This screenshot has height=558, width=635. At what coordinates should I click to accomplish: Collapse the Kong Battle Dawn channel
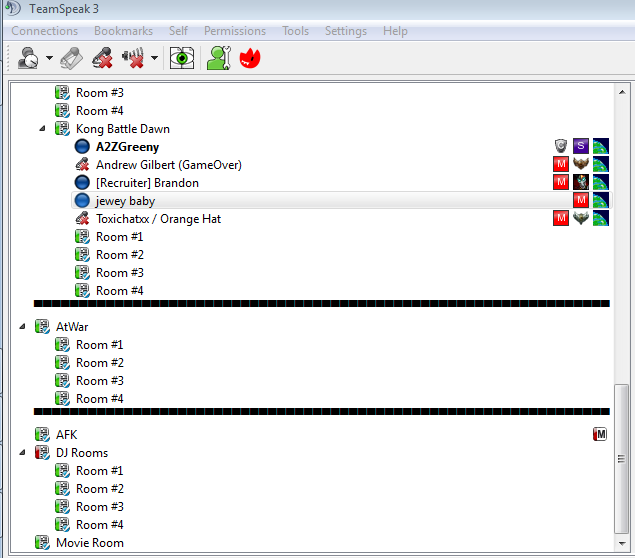(x=43, y=129)
